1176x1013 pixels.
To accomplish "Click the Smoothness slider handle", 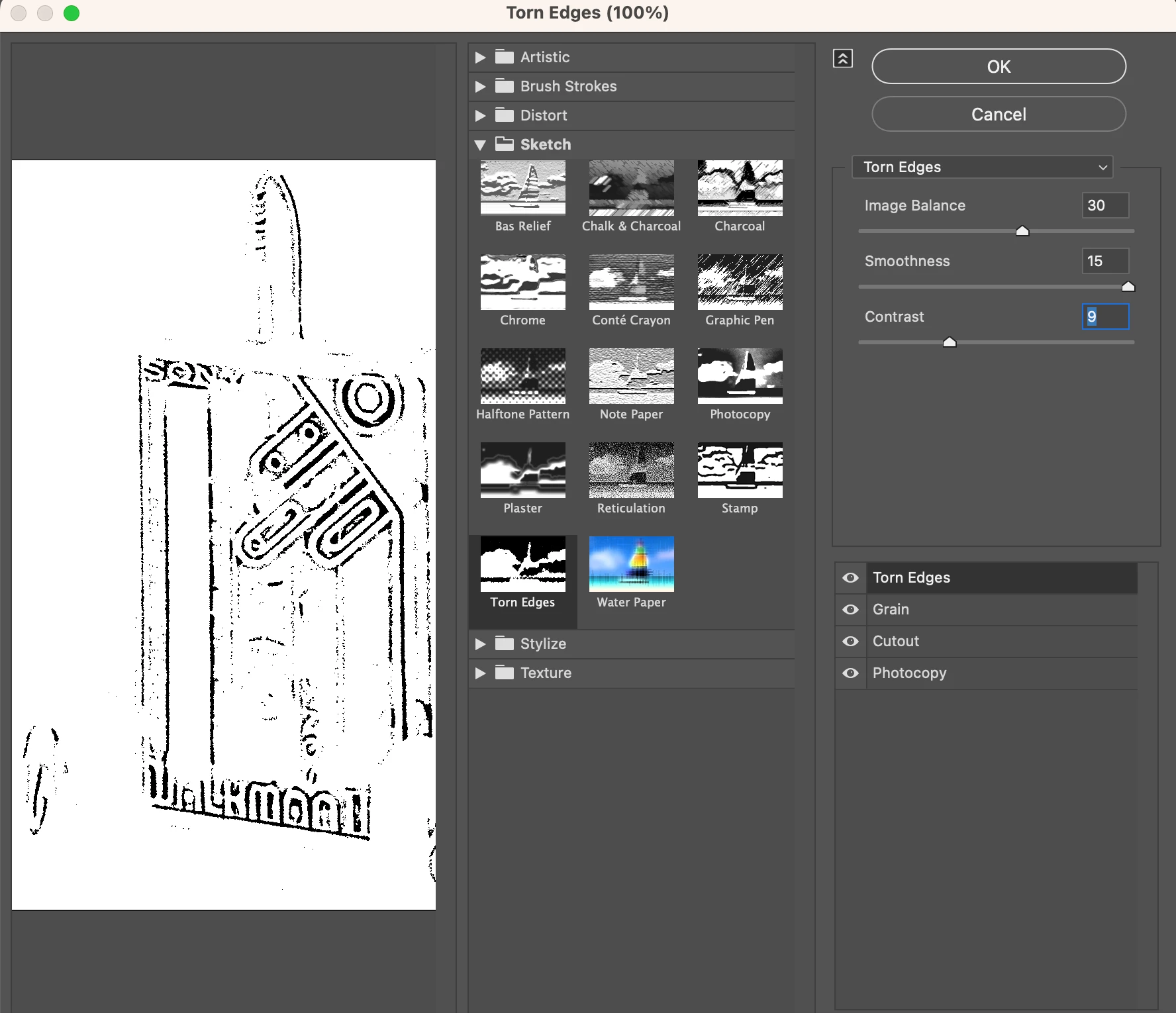I will [1128, 286].
